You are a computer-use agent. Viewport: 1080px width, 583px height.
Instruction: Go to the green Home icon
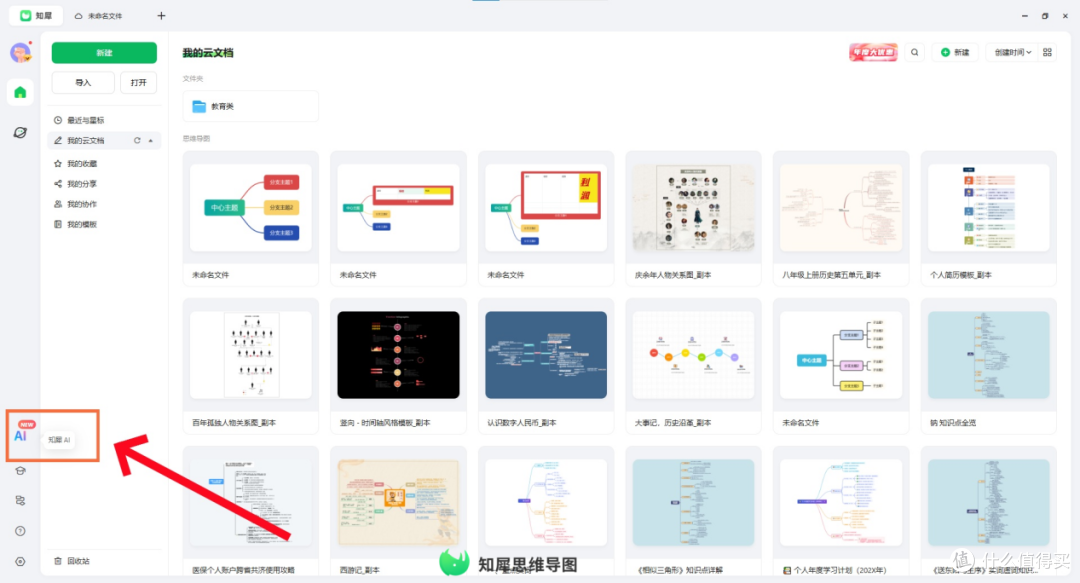point(20,92)
